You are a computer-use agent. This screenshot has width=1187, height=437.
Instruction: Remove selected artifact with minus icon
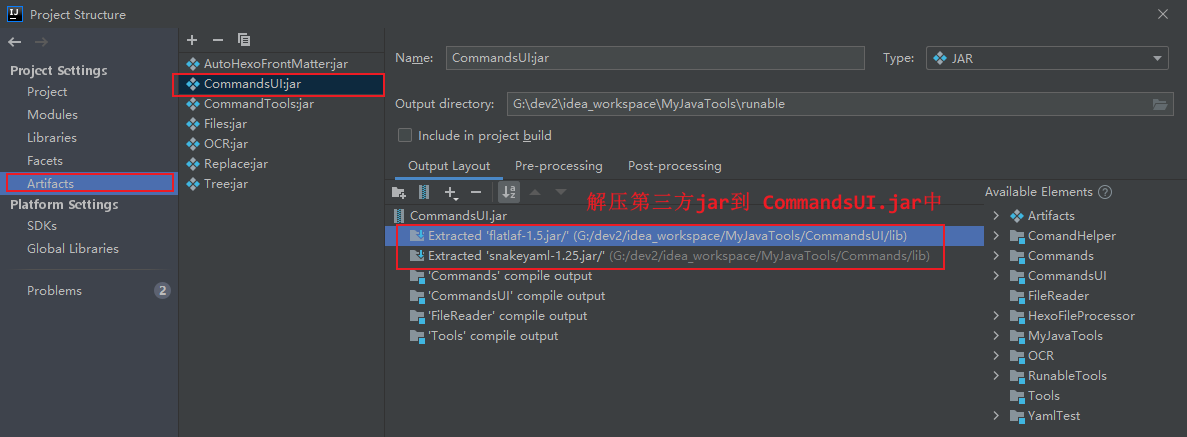point(218,39)
